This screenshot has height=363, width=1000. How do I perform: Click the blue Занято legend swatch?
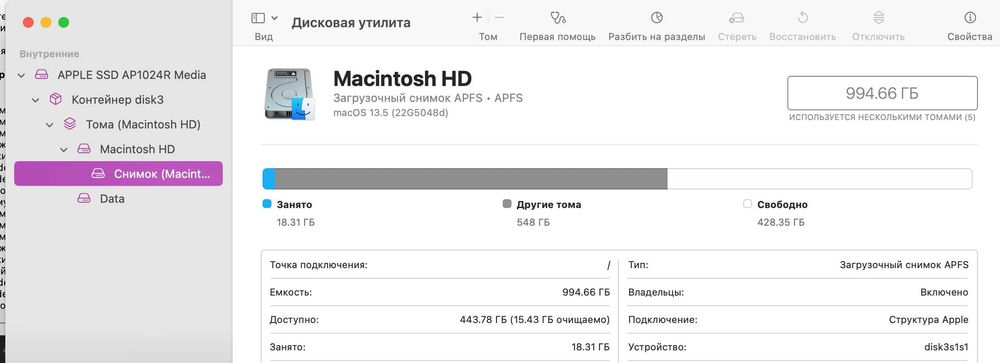point(267,204)
